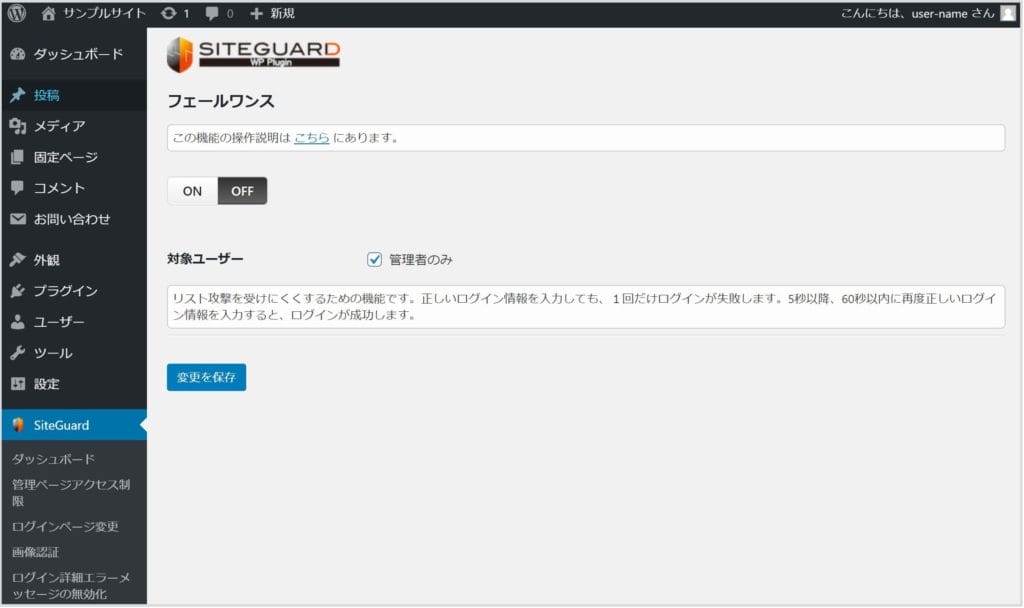Click the SITEGUARD WP Plugin logo
The height and width of the screenshot is (608, 1024).
(x=253, y=54)
